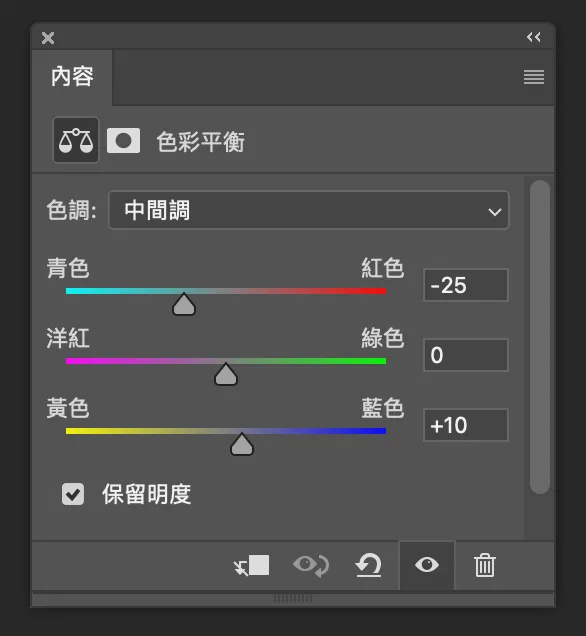Click the clip to layer icon
This screenshot has width=586, height=636.
pyautogui.click(x=251, y=565)
